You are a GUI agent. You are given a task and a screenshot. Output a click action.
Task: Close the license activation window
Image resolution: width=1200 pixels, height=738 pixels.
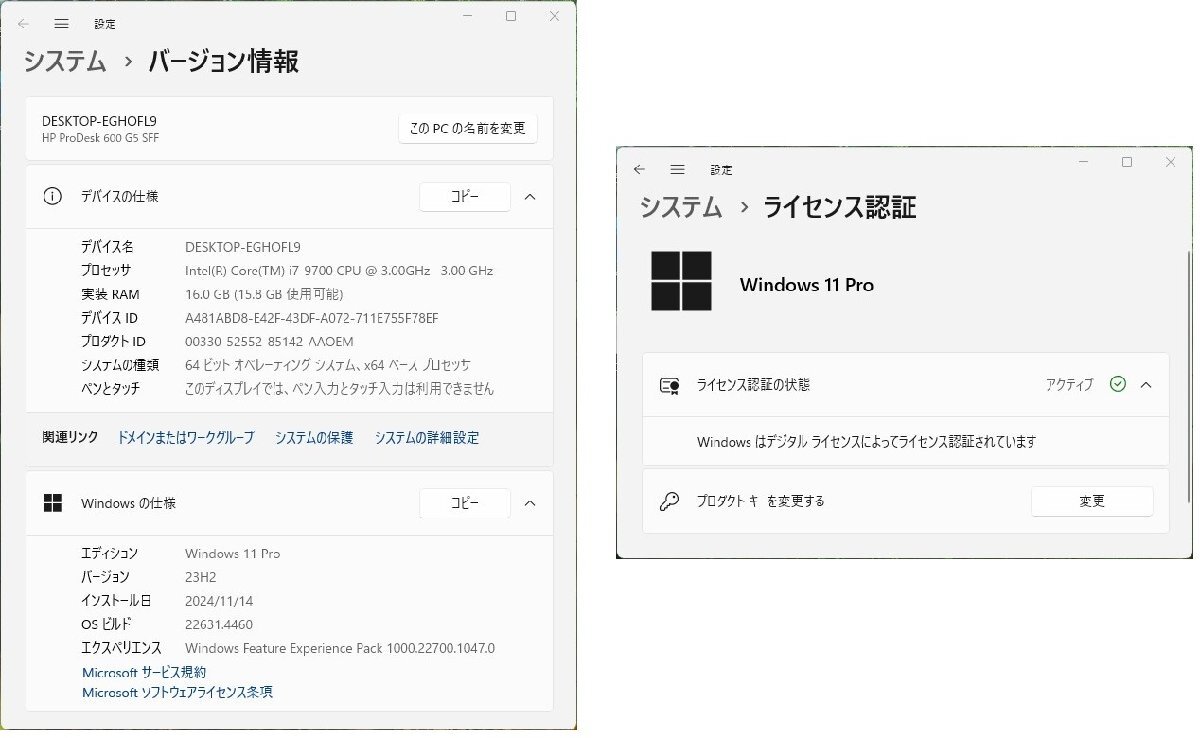click(1170, 162)
